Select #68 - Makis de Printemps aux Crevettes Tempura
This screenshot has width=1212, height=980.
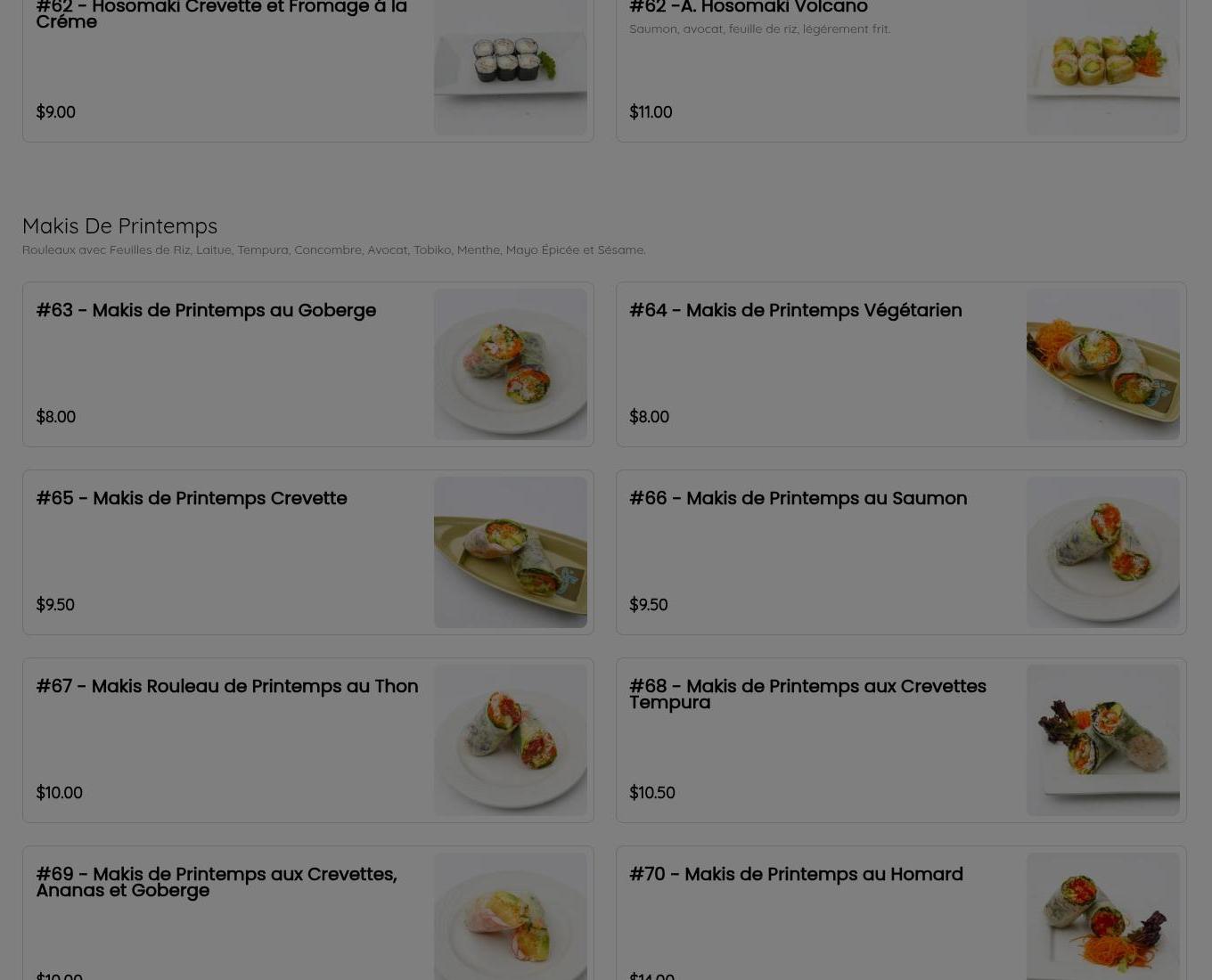[807, 694]
